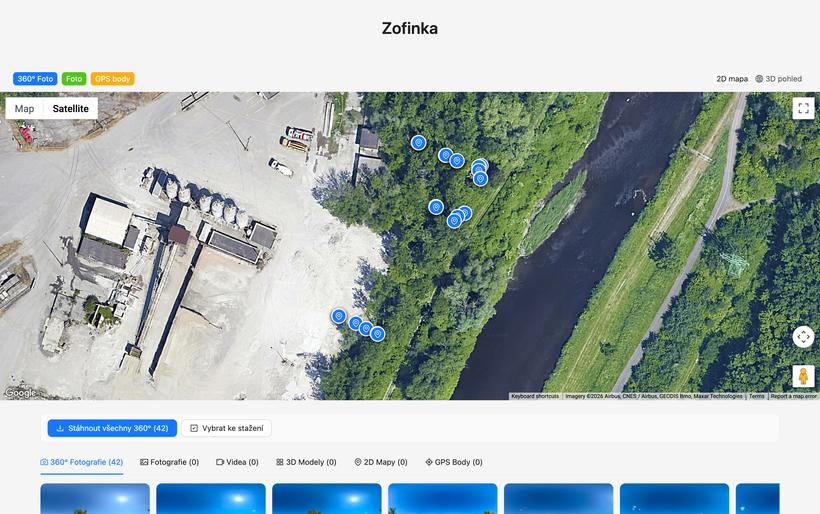Open the map Terms link
Viewport: 820px width, 514px height.
tap(756, 396)
